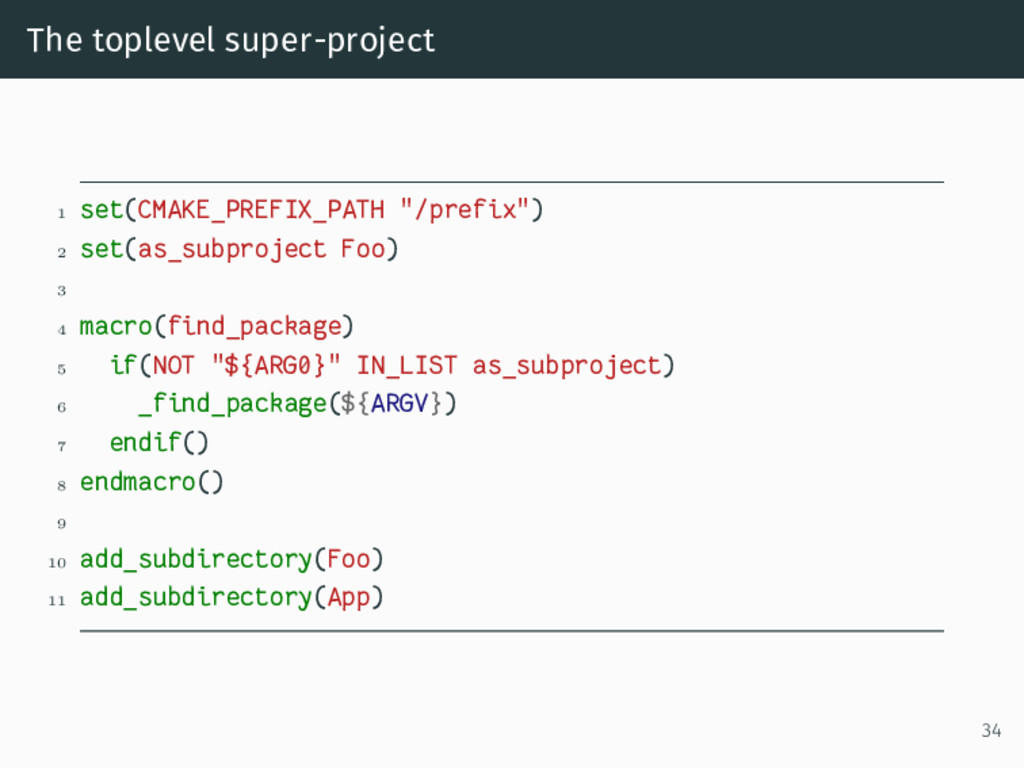Click code line 'set(CMAKE_PREFIX_PATH "/prefix")'

[x=312, y=210]
